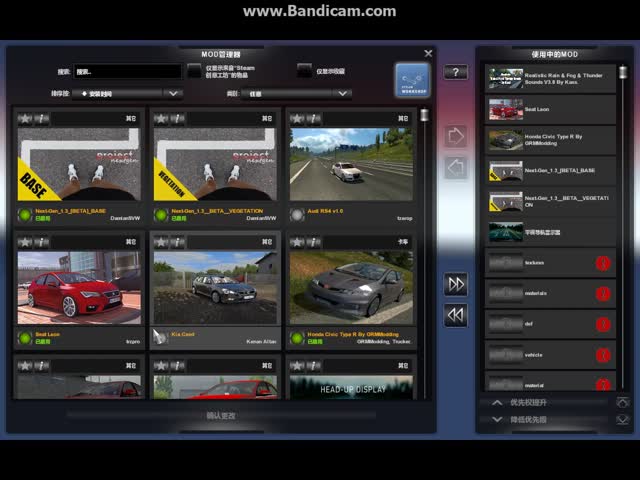Star the Honda Civic Type R card
This screenshot has height=480, width=640.
click(297, 242)
